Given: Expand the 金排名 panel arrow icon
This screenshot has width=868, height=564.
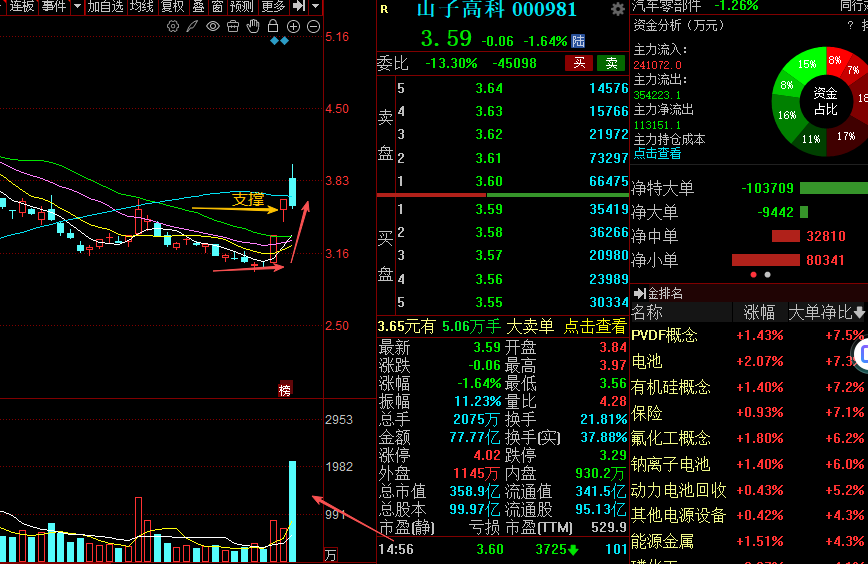Looking at the screenshot, I should tap(639, 293).
